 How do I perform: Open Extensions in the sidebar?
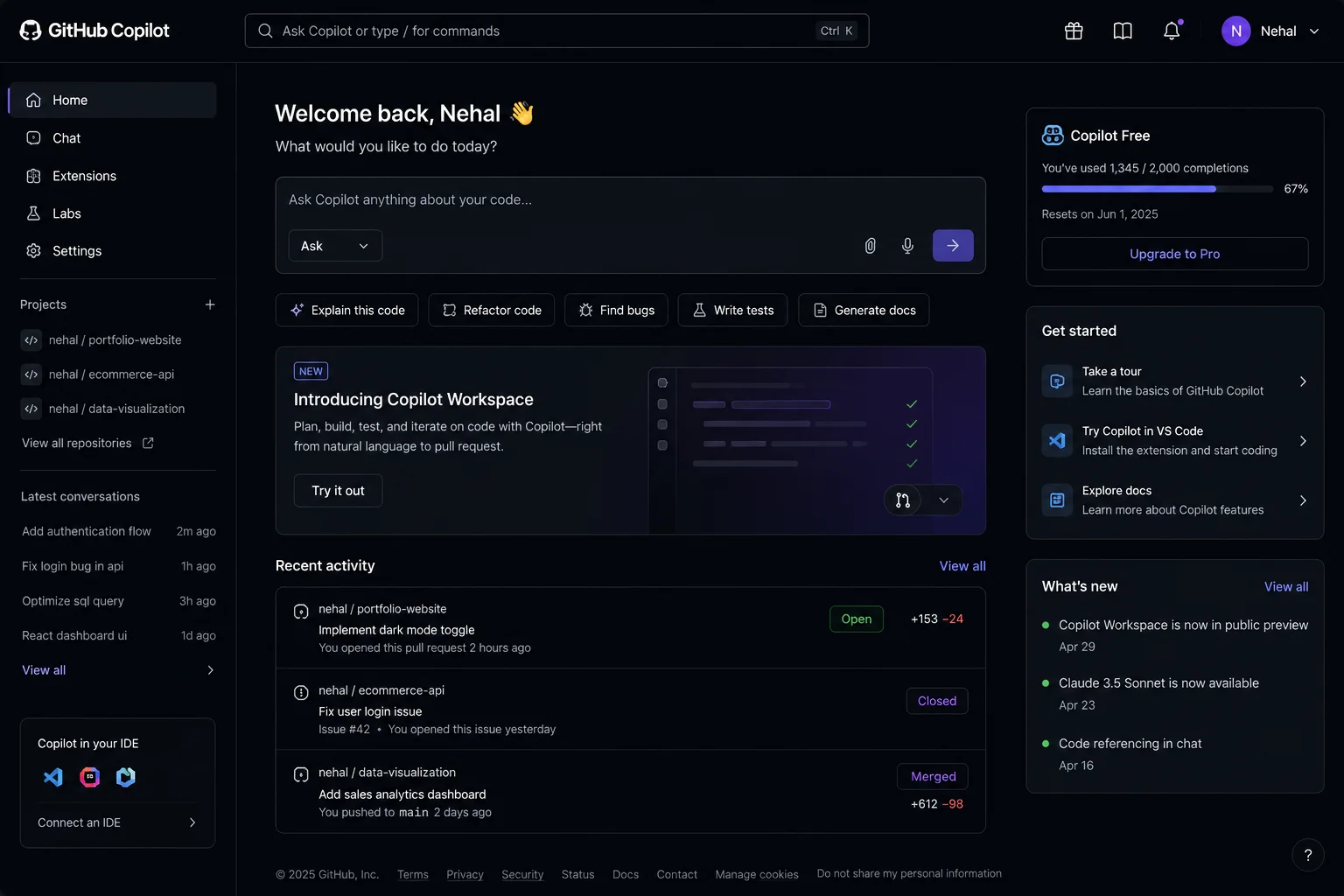[113, 176]
